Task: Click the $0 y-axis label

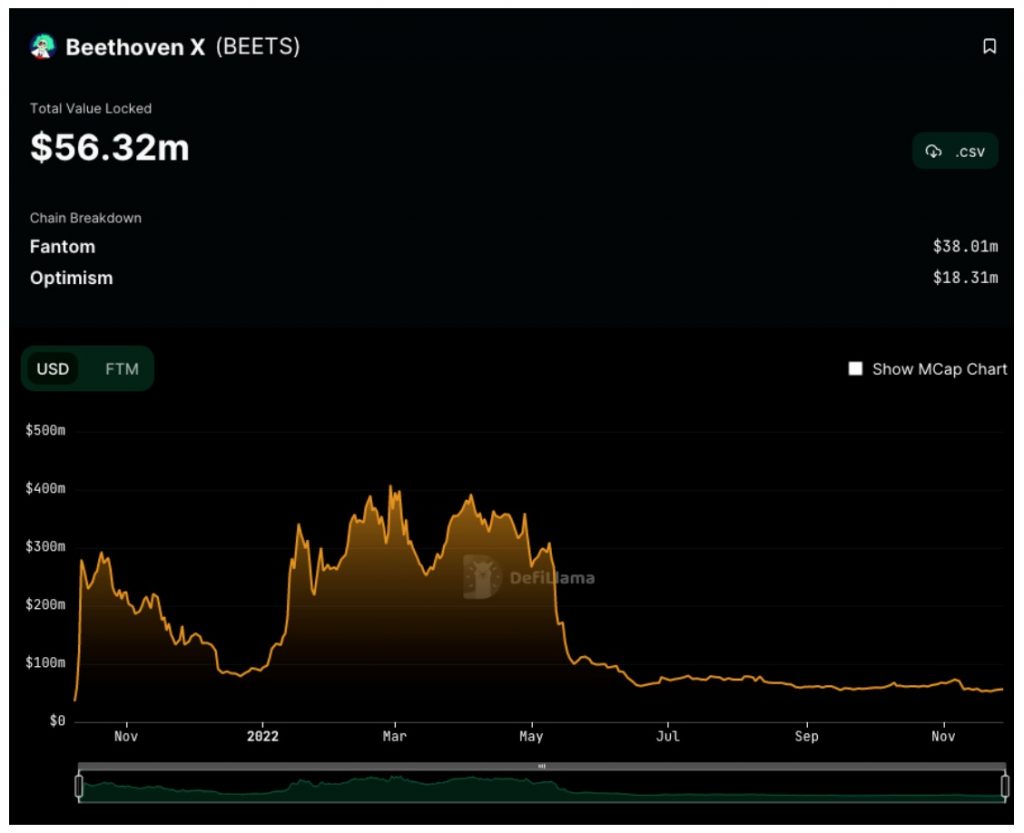Action: 57,721
